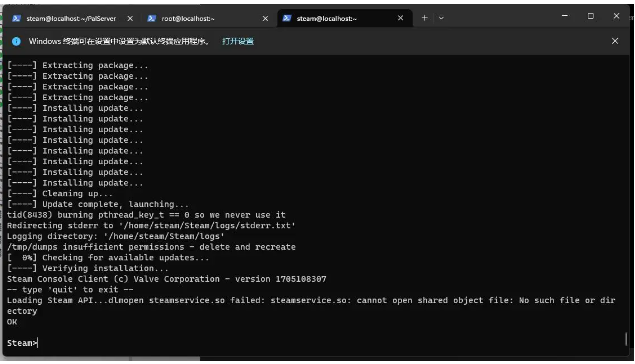Viewport: 635px width, 364px height.
Task: Click the 'Verifying installation...' line
Action: [87, 268]
